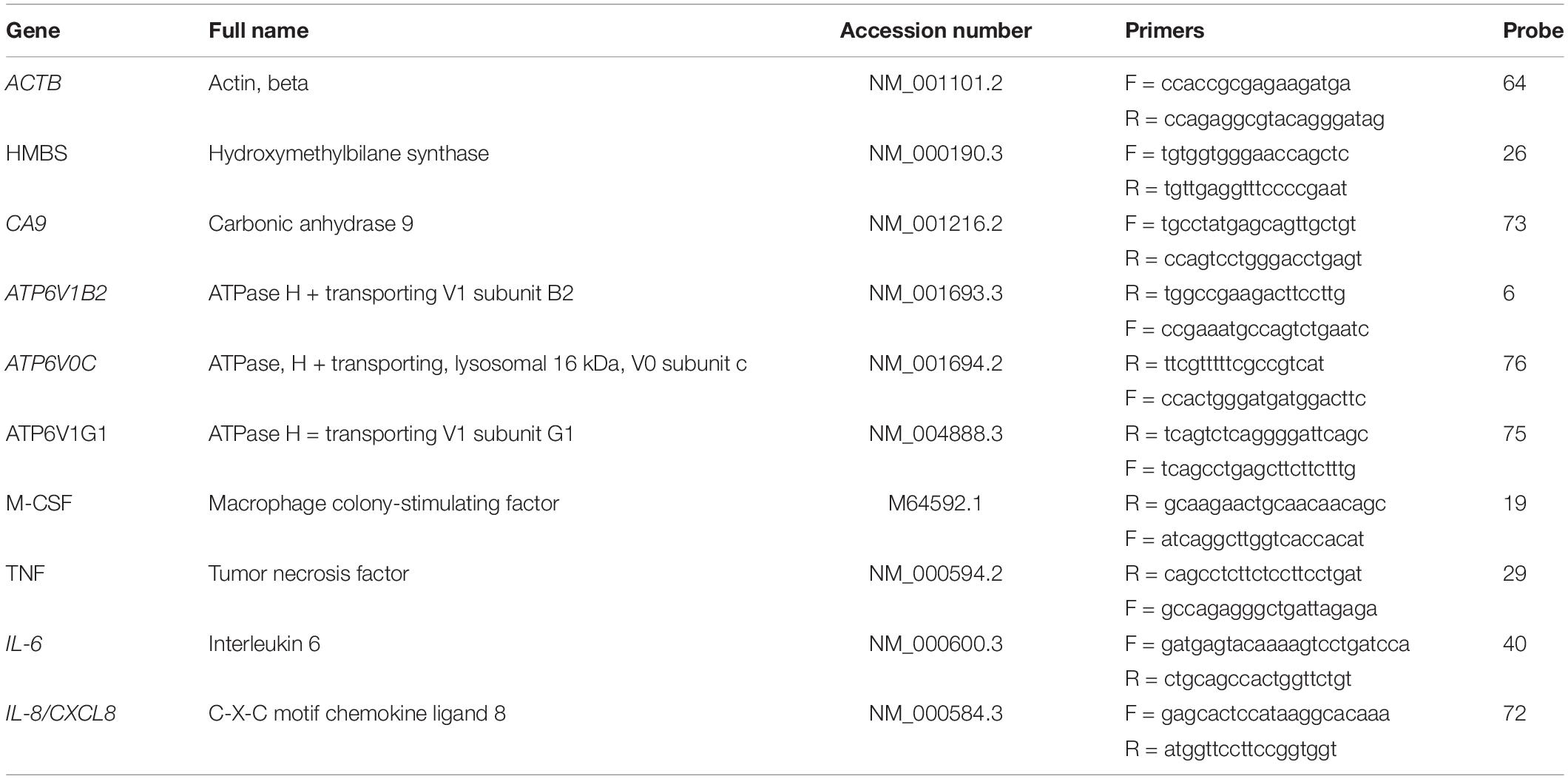
Task: Select the IL-8/CXCL8 gene cell
Action: [x=61, y=714]
